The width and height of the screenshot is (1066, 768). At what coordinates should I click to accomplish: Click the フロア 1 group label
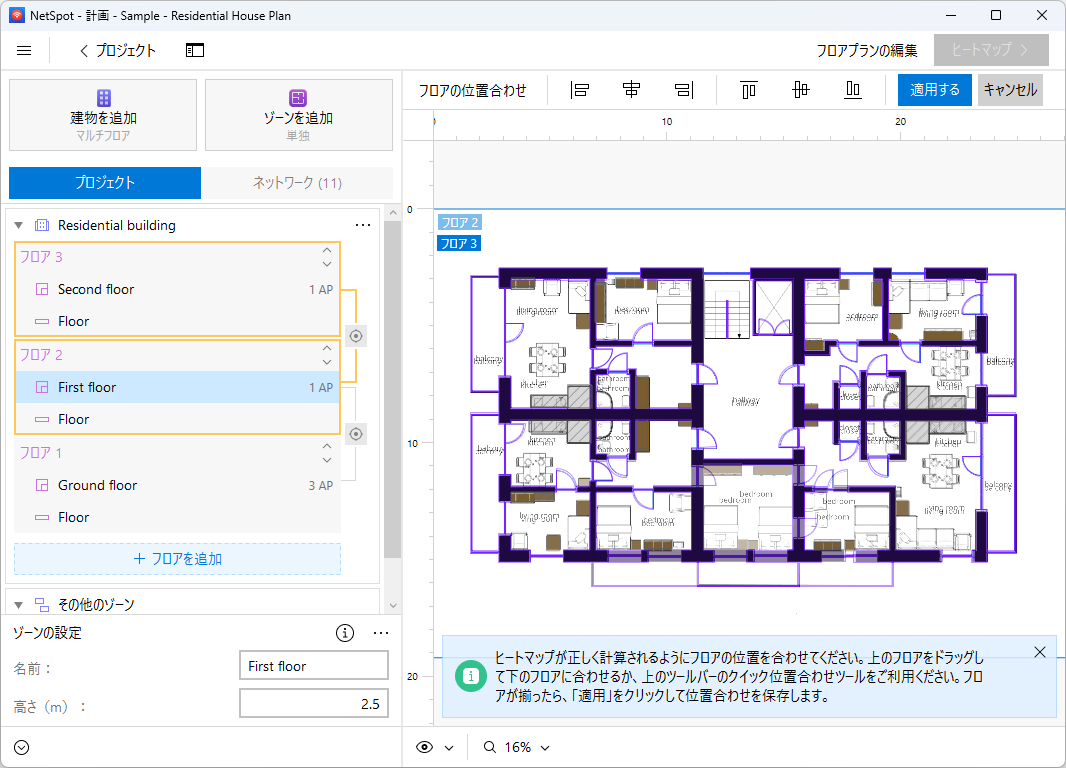(x=41, y=453)
